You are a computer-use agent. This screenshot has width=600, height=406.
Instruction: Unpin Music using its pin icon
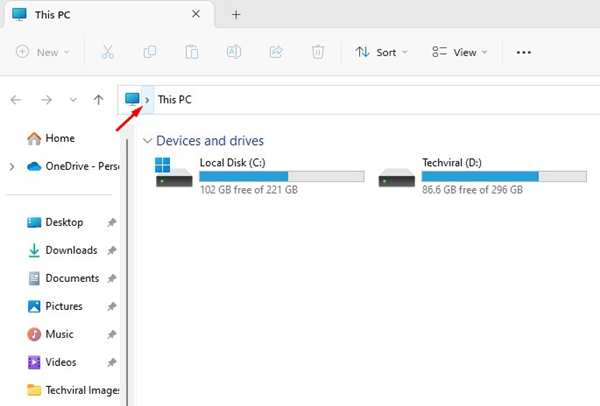112,334
